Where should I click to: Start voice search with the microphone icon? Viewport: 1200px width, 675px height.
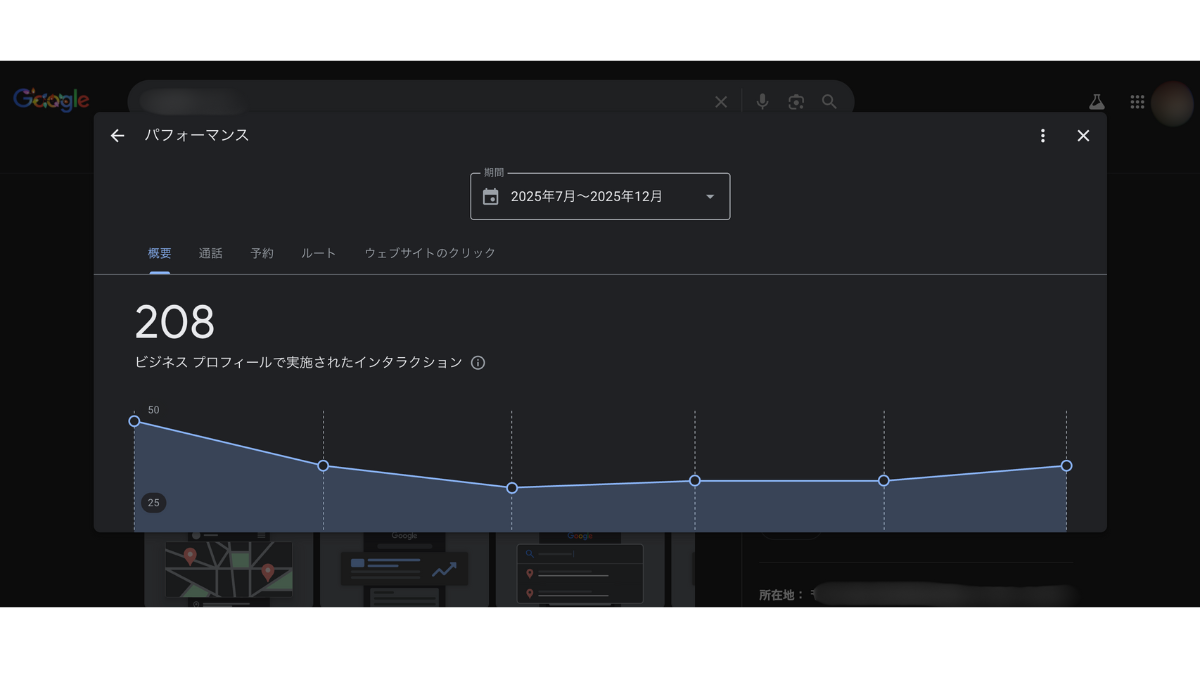pyautogui.click(x=762, y=102)
